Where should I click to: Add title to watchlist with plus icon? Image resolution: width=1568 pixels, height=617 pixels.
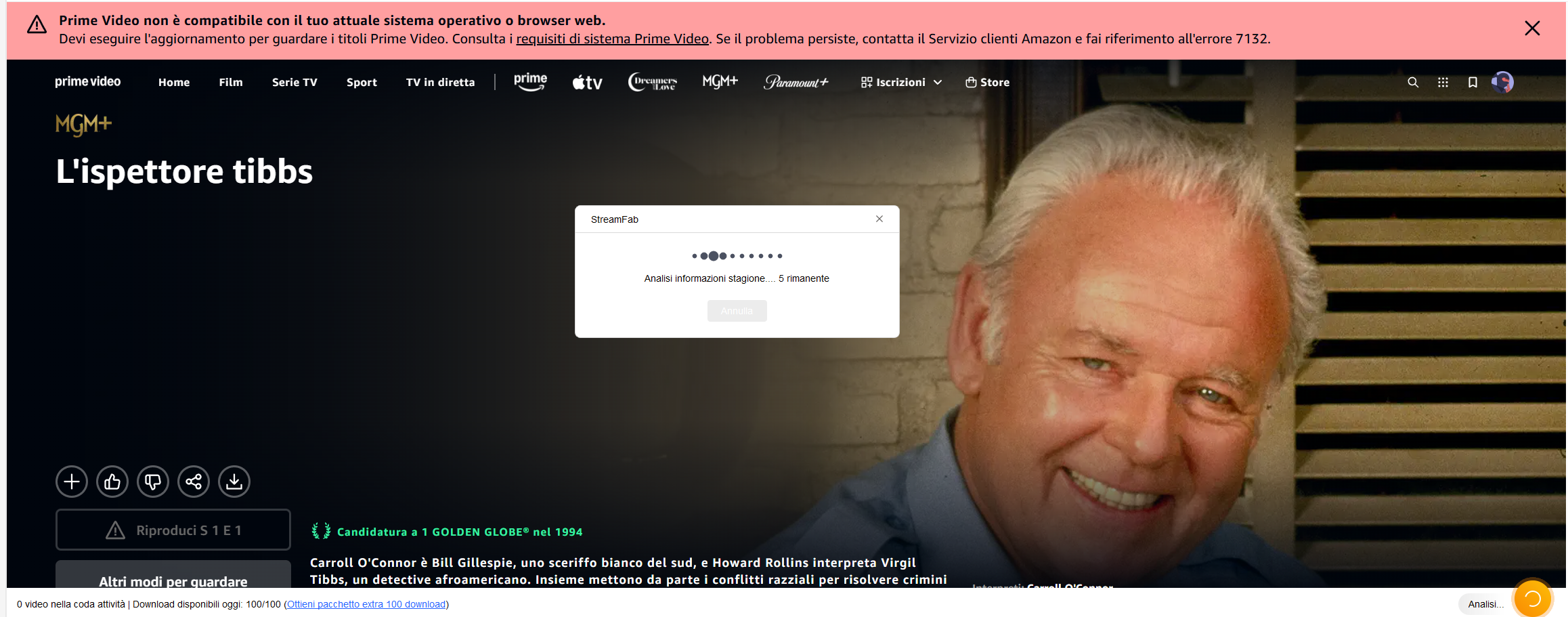coord(72,482)
